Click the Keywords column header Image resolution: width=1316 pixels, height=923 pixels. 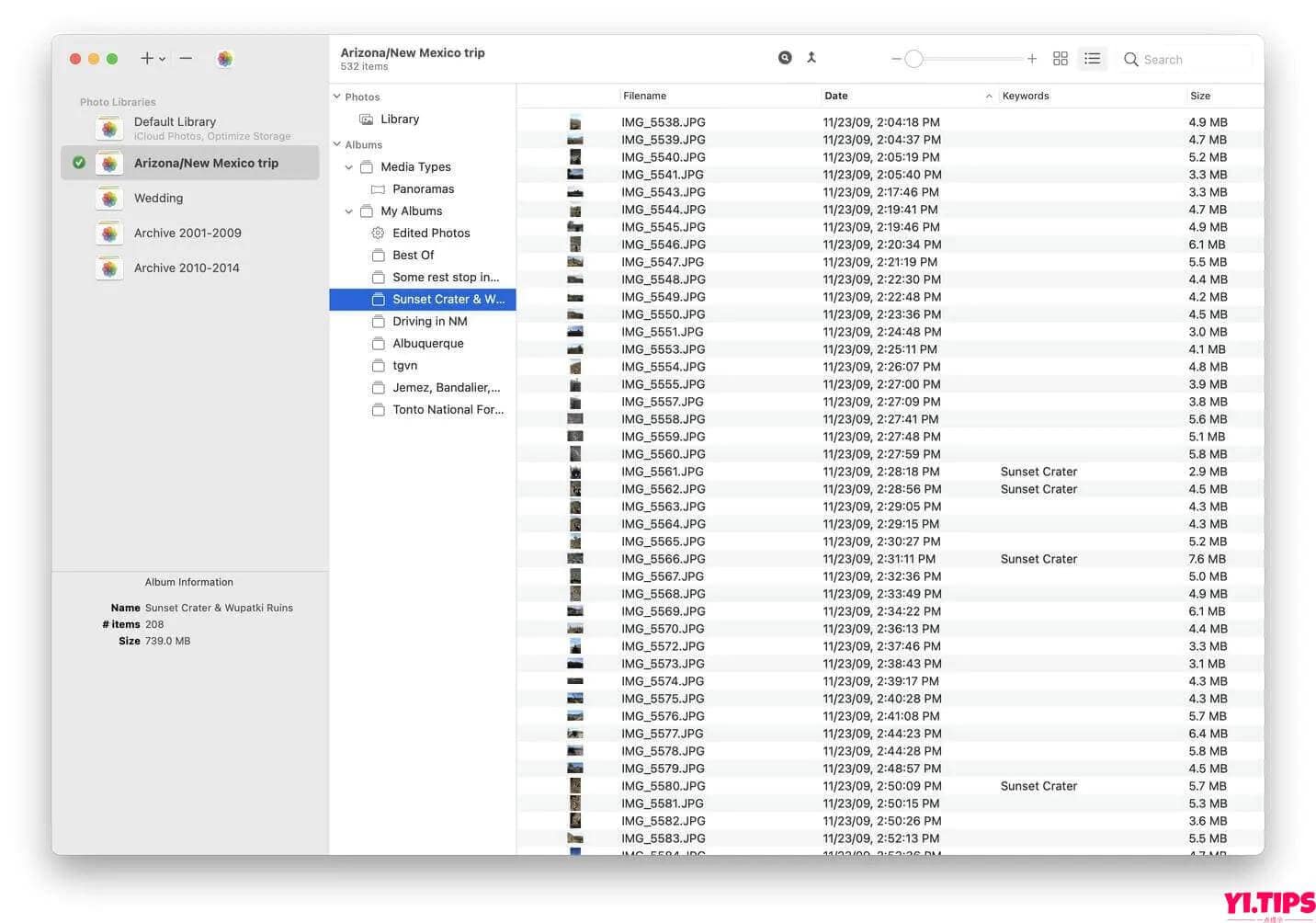[1026, 95]
